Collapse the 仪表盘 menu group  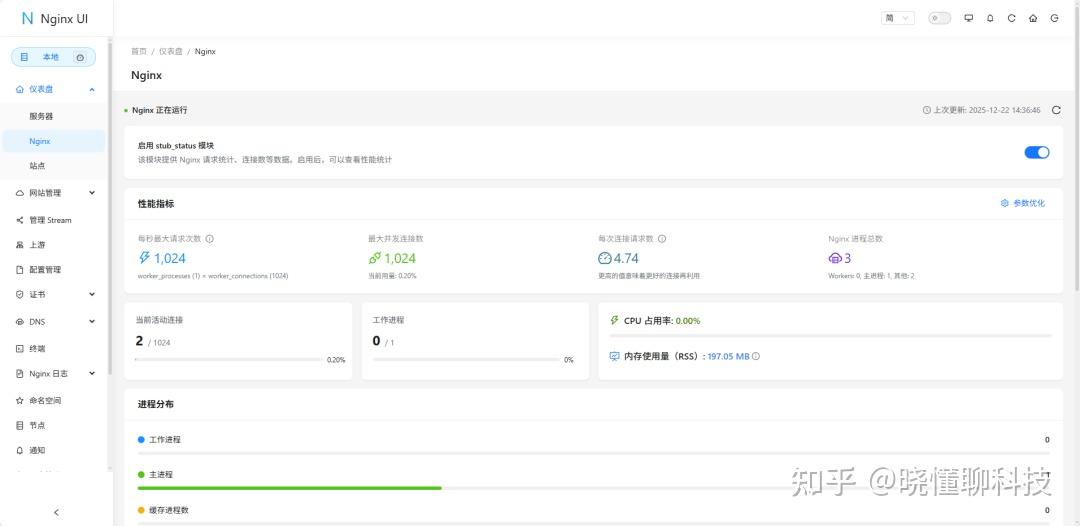[55, 90]
